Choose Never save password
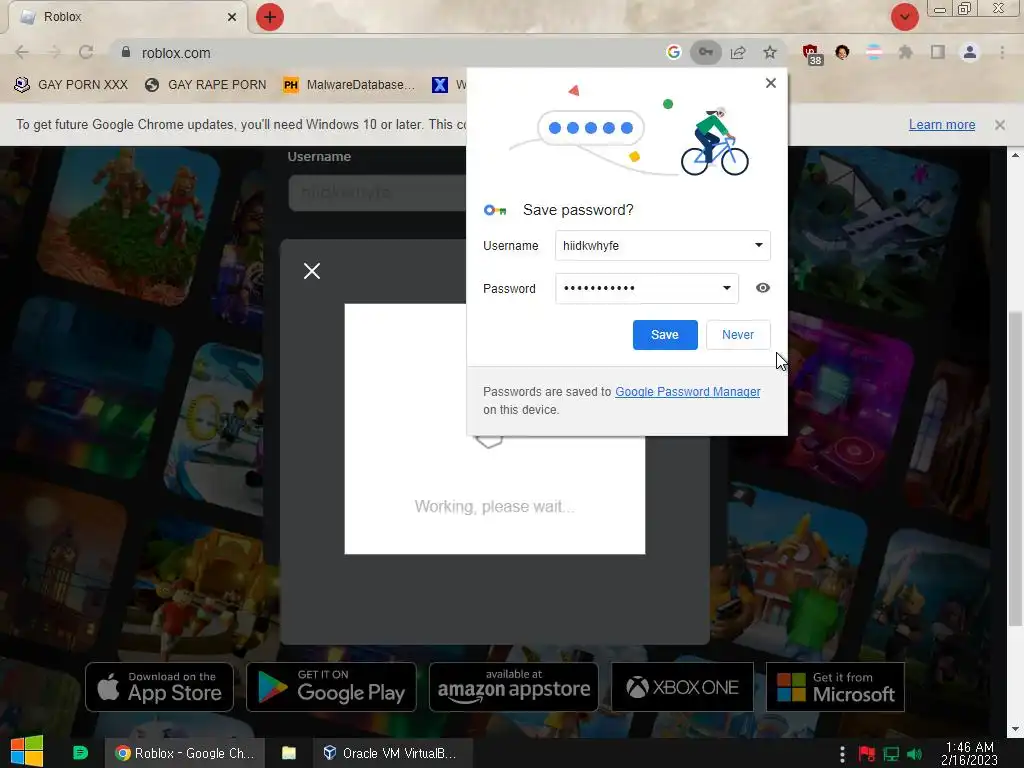 coord(738,334)
